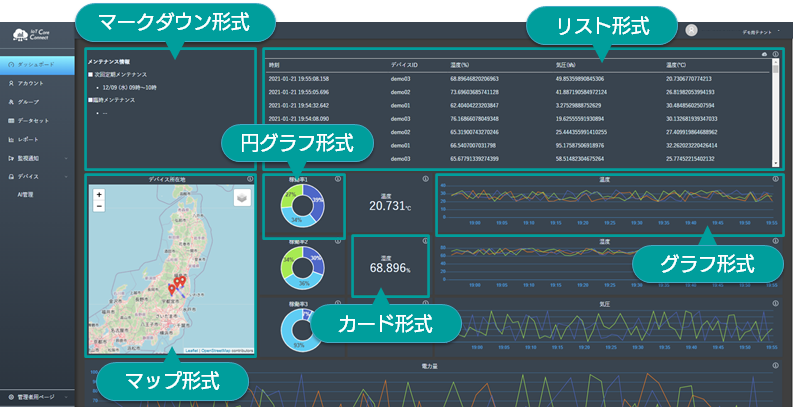Click the cloud download icon above the list
Screen dimensions: 793x412
765,54
